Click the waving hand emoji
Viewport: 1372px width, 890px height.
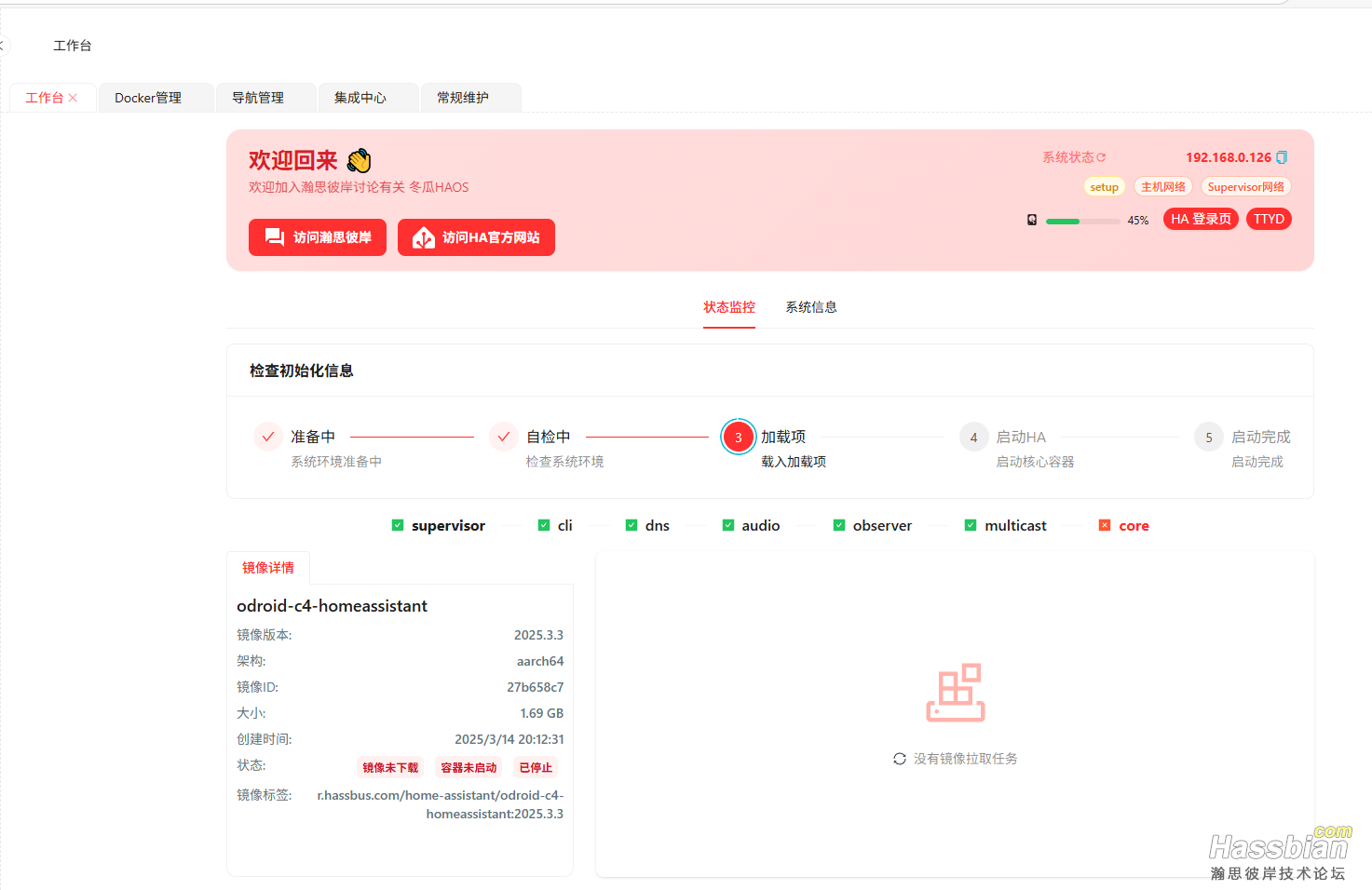[x=359, y=160]
